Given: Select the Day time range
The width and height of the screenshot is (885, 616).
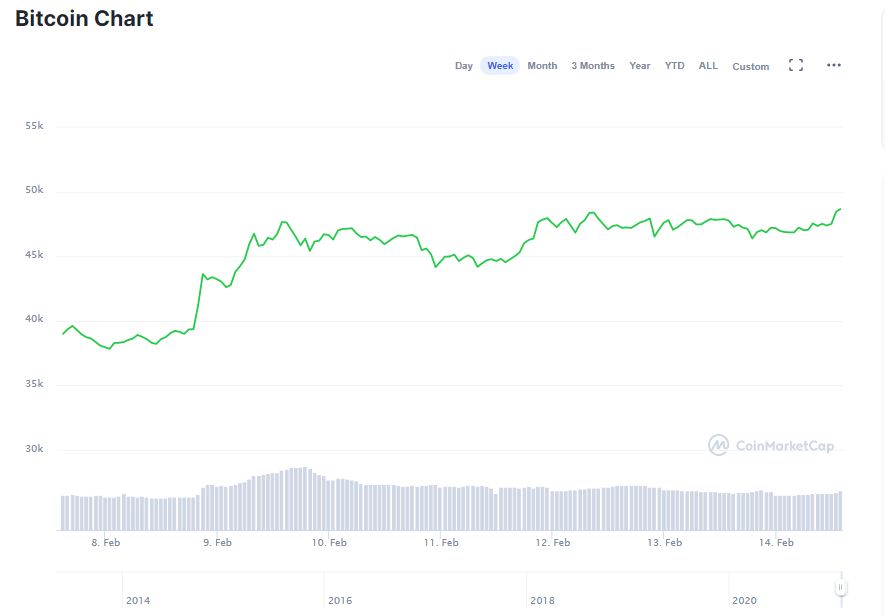Looking at the screenshot, I should pyautogui.click(x=464, y=66).
